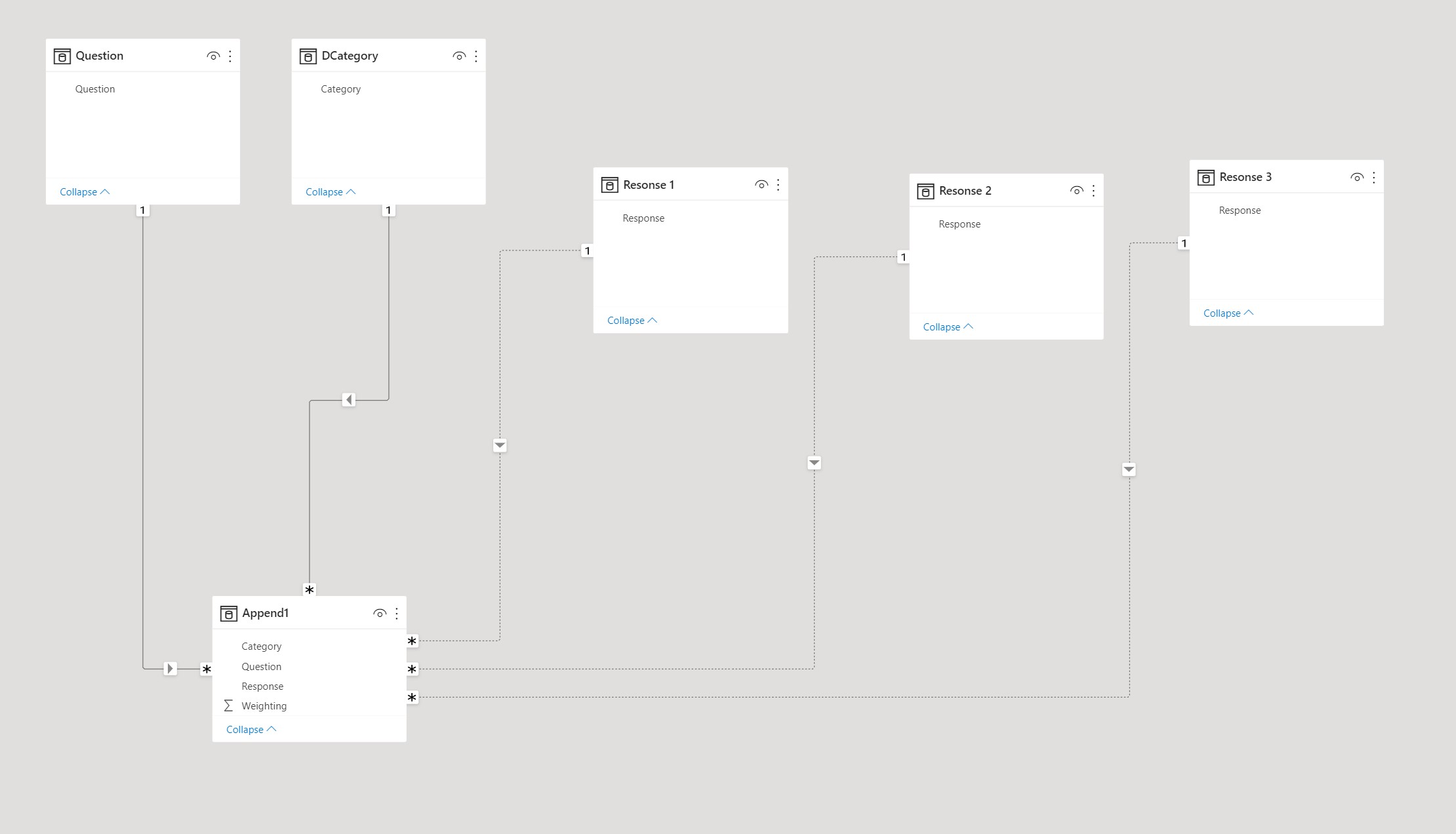Collapse the Resonse 3 table card
This screenshot has height=834, width=1456.
[x=1228, y=313]
